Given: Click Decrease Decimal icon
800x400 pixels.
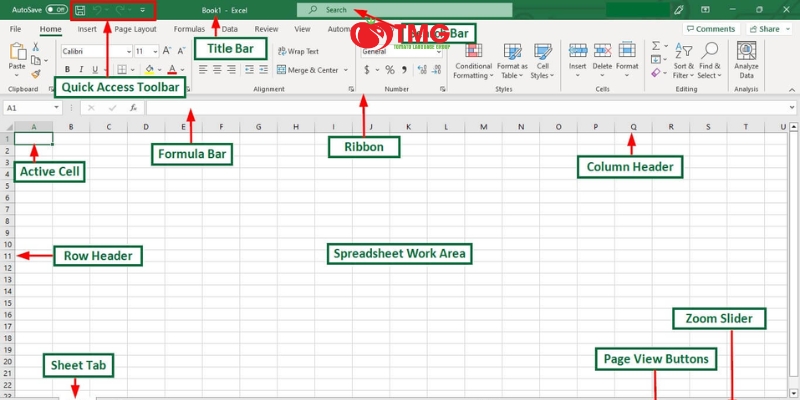Looking at the screenshot, I should click(x=437, y=69).
